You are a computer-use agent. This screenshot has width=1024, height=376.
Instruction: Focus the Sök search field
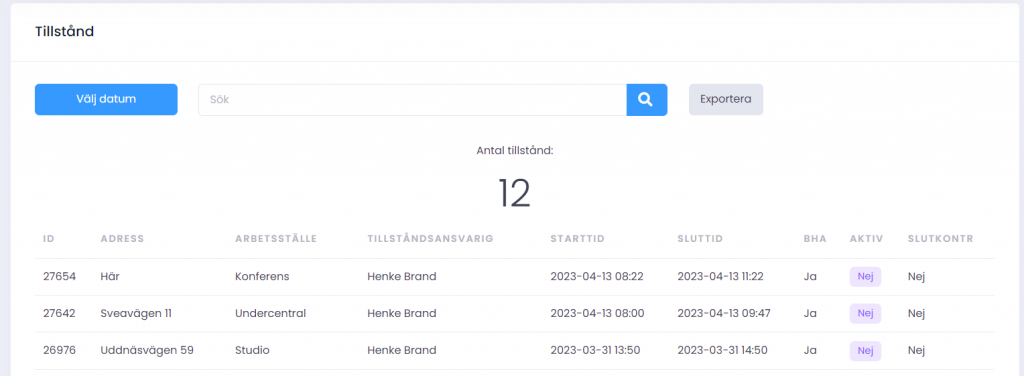(412, 100)
